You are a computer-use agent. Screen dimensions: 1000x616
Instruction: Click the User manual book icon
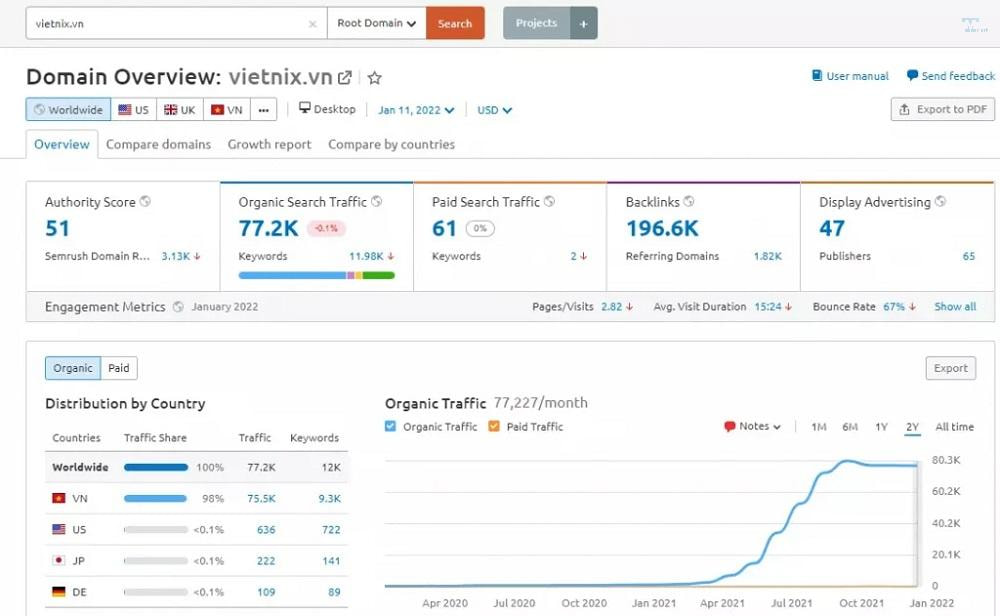[x=817, y=76]
